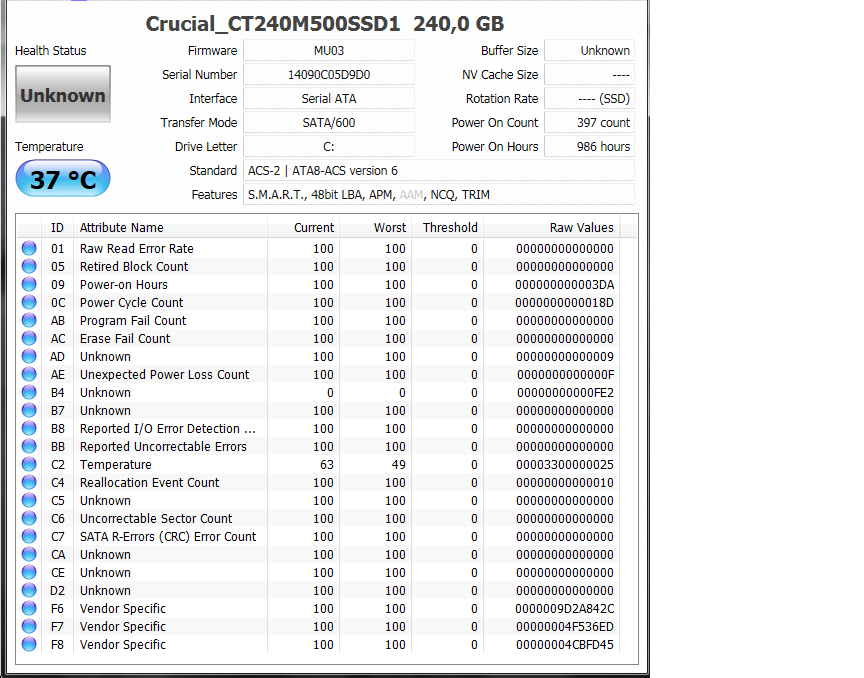
Task: Sort by the ID column header
Action: tap(57, 228)
